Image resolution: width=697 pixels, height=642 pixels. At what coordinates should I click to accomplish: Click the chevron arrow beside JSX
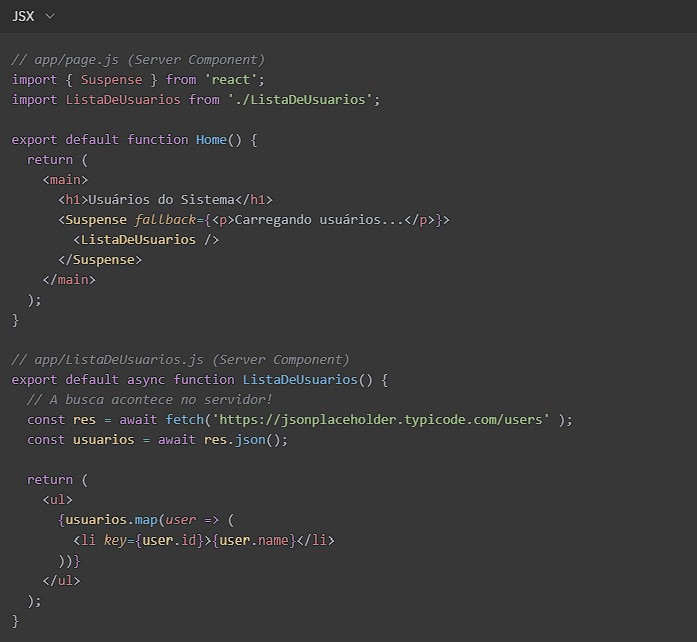point(50,17)
